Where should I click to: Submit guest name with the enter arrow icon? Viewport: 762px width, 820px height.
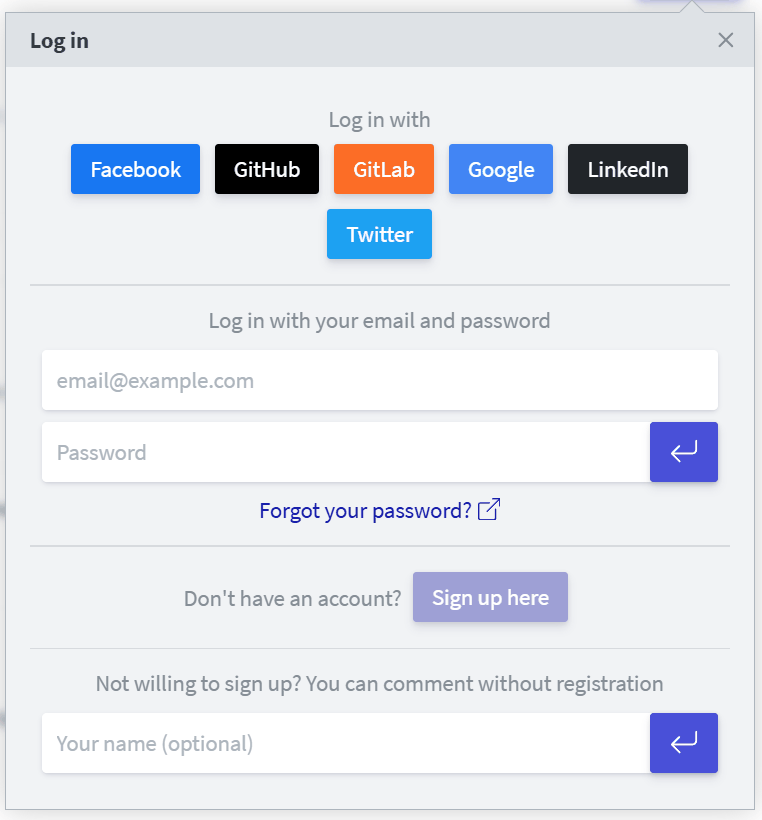(684, 743)
